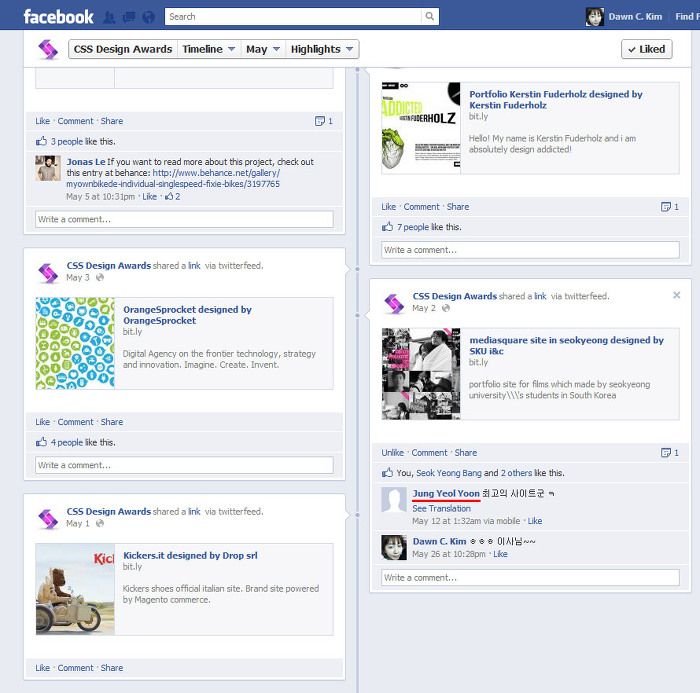
Task: Share the Kickers.it post
Action: (x=112, y=668)
